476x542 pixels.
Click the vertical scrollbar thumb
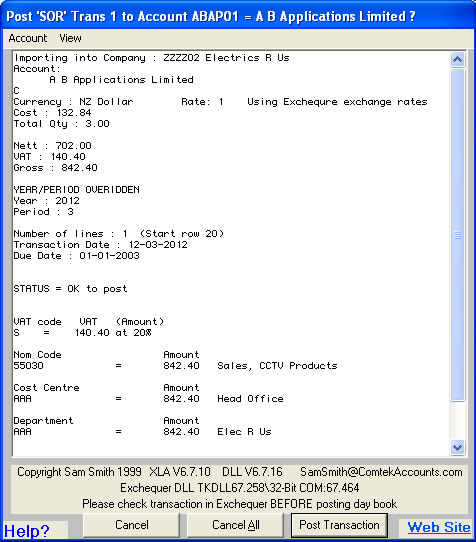[x=457, y=235]
